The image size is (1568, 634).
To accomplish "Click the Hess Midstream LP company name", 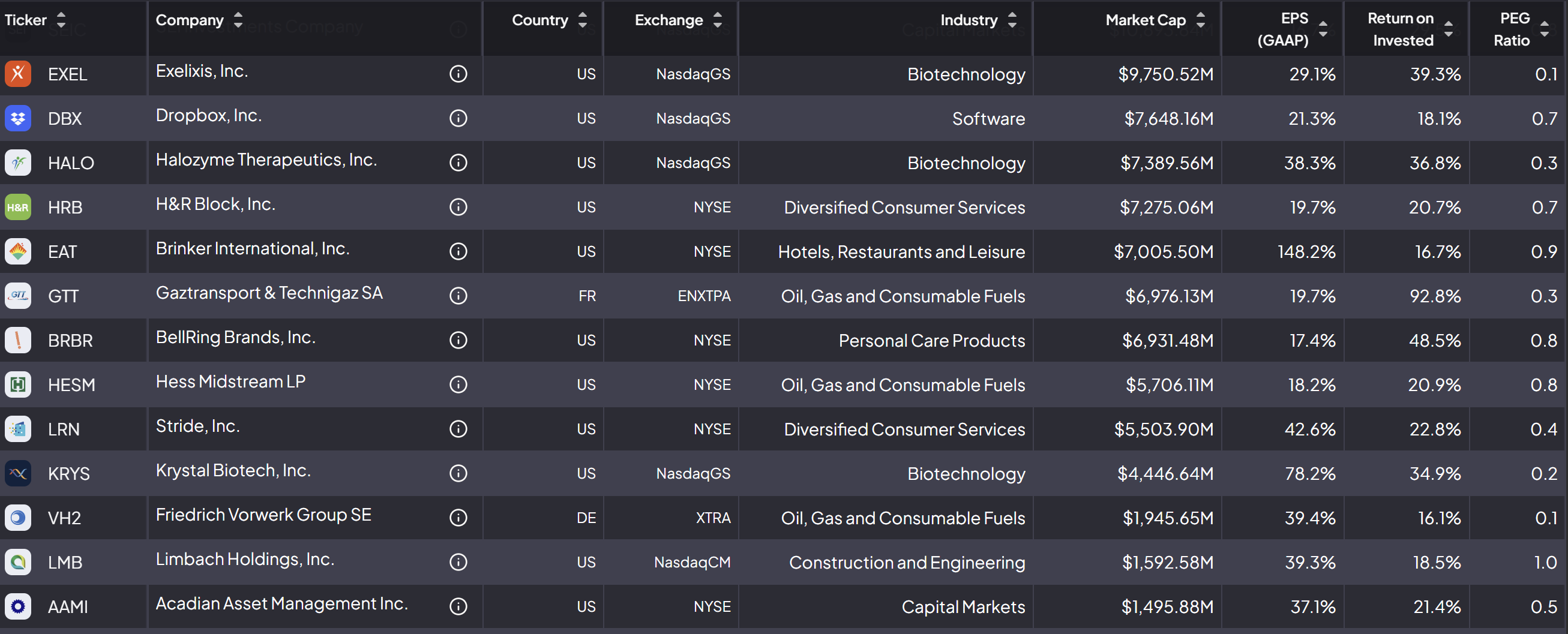I will click(x=230, y=381).
